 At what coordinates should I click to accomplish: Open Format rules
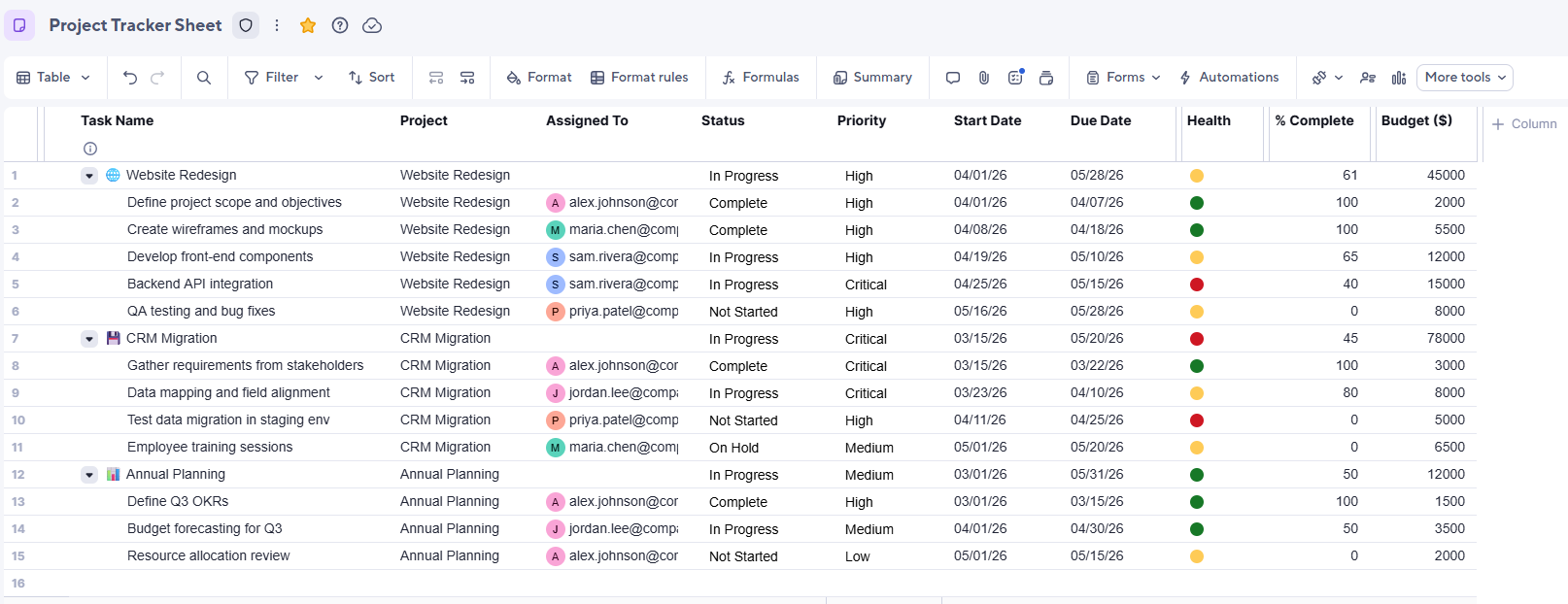click(639, 78)
